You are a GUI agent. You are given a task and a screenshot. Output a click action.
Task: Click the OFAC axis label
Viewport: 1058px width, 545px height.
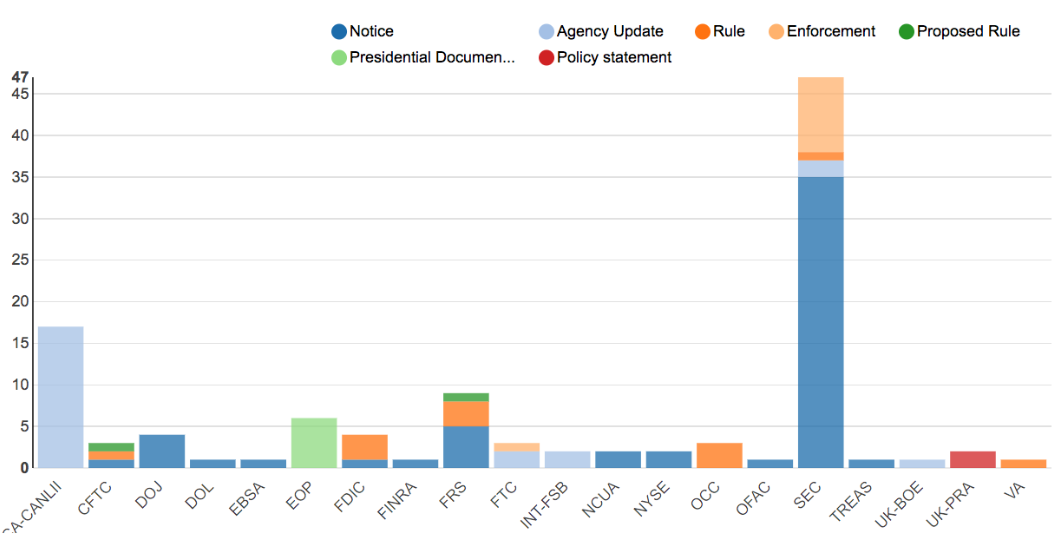[752, 500]
